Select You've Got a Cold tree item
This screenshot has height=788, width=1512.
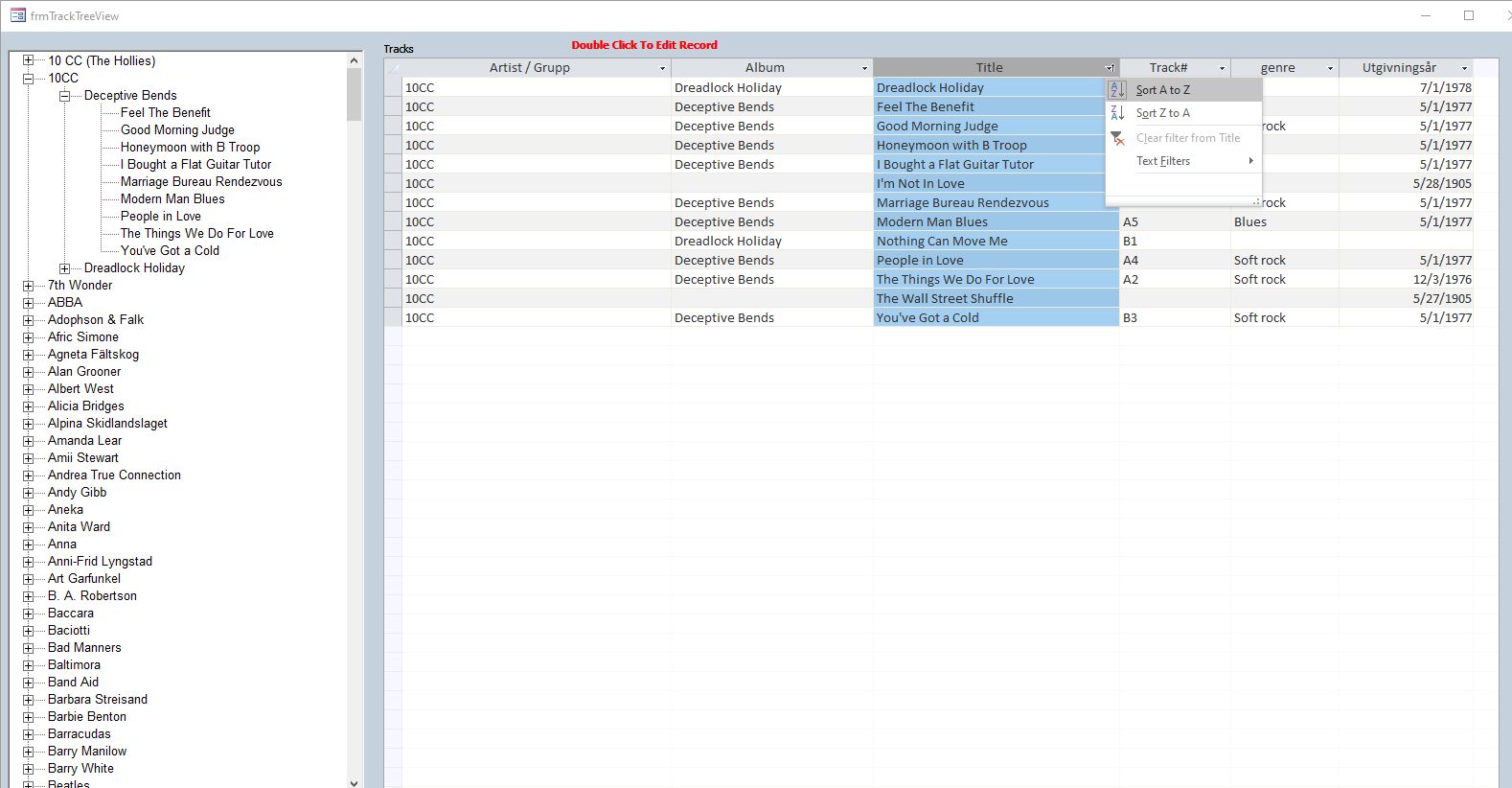pos(170,250)
